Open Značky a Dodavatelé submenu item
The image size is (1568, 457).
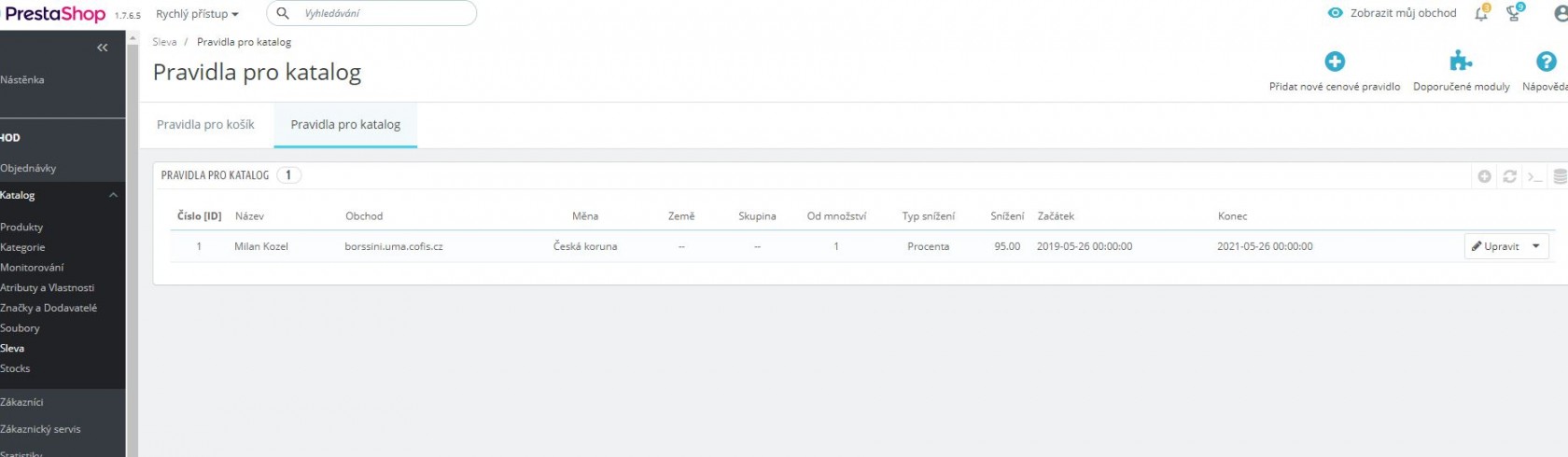click(49, 308)
